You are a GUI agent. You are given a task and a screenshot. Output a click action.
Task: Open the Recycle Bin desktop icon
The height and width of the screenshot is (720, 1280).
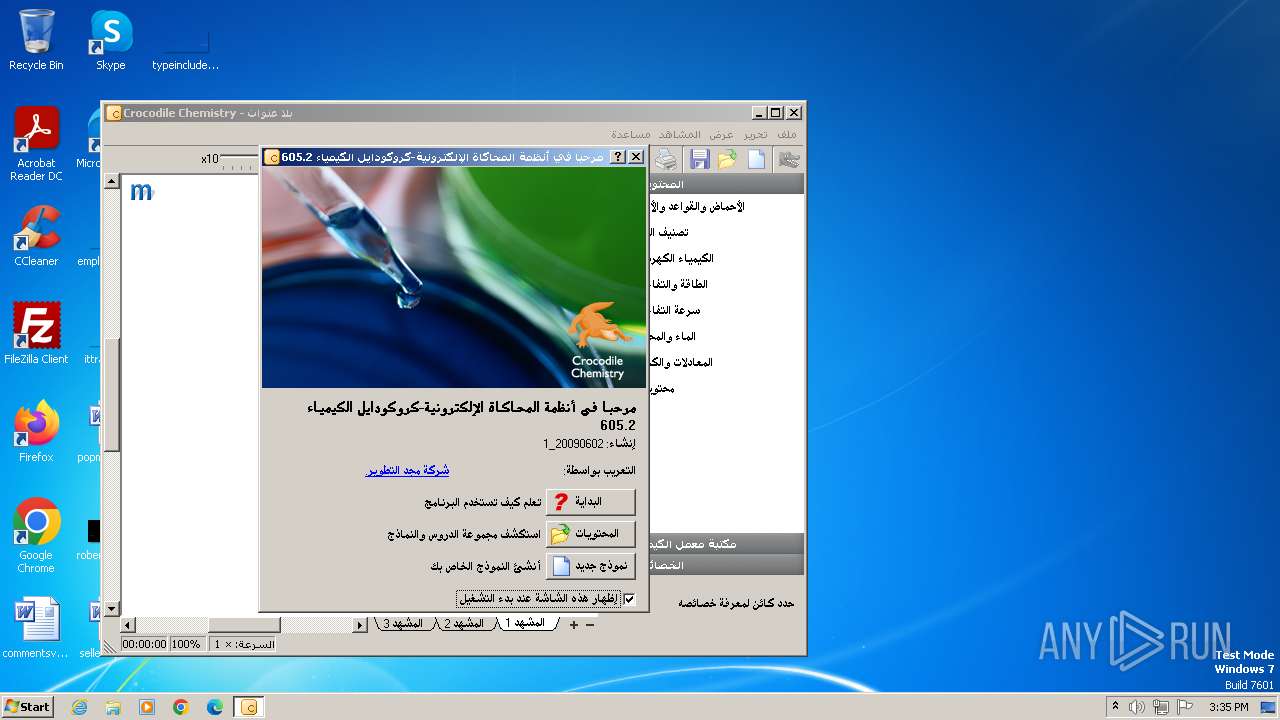pos(36,41)
